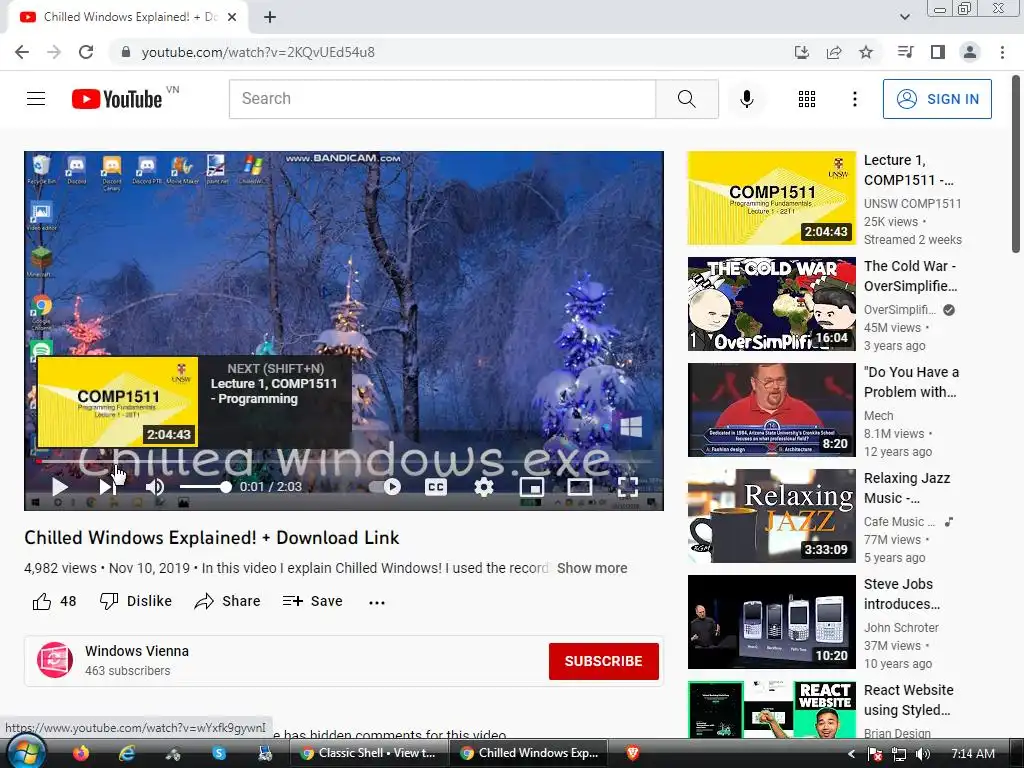
Task: Focus the YouTube search field
Action: pyautogui.click(x=442, y=99)
